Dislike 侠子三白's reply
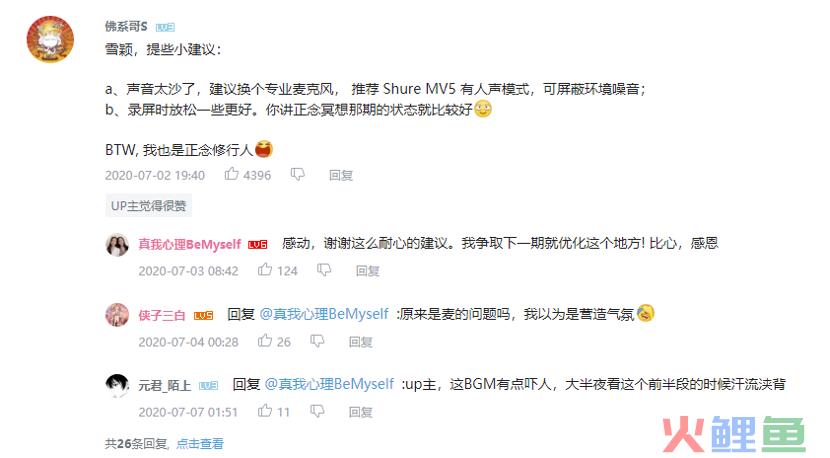 [317, 342]
